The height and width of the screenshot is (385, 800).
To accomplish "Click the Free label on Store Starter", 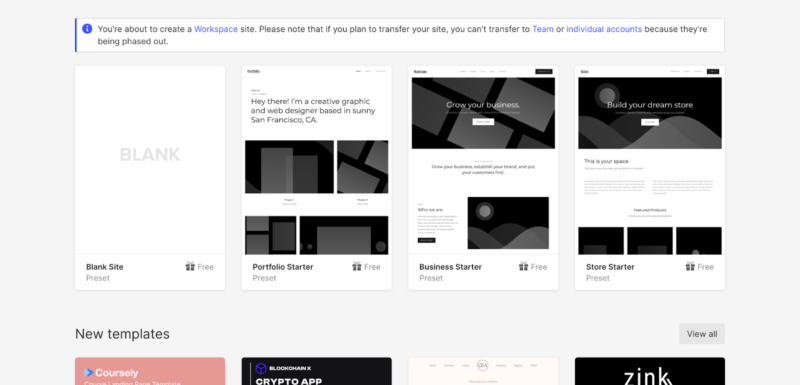I will [706, 267].
